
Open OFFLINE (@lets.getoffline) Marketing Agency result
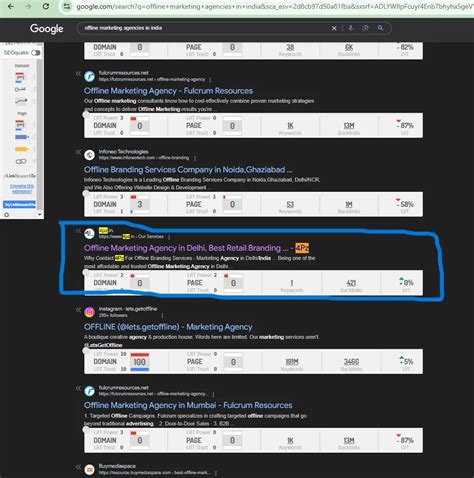pos(168,327)
